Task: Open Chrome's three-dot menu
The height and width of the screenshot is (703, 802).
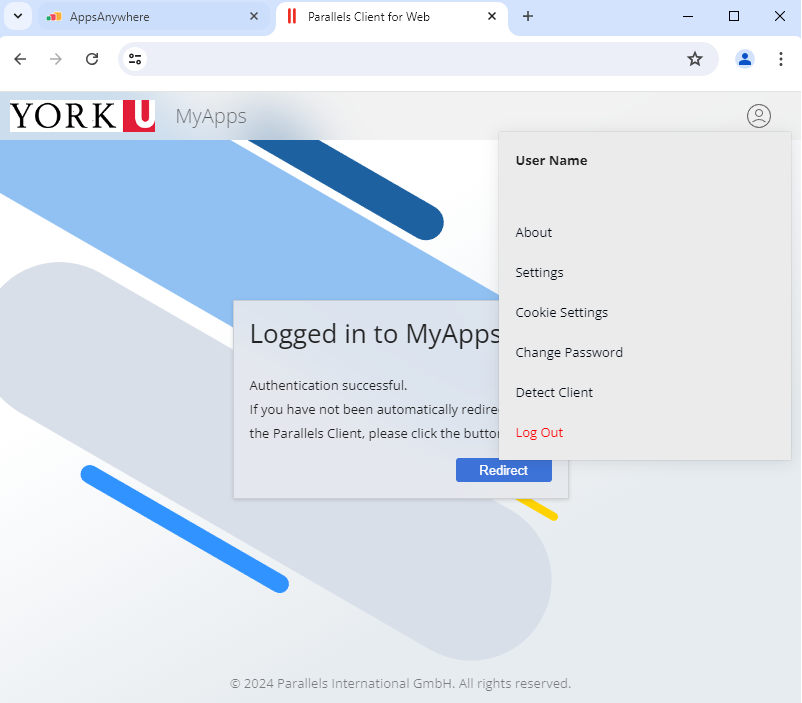Action: click(781, 59)
